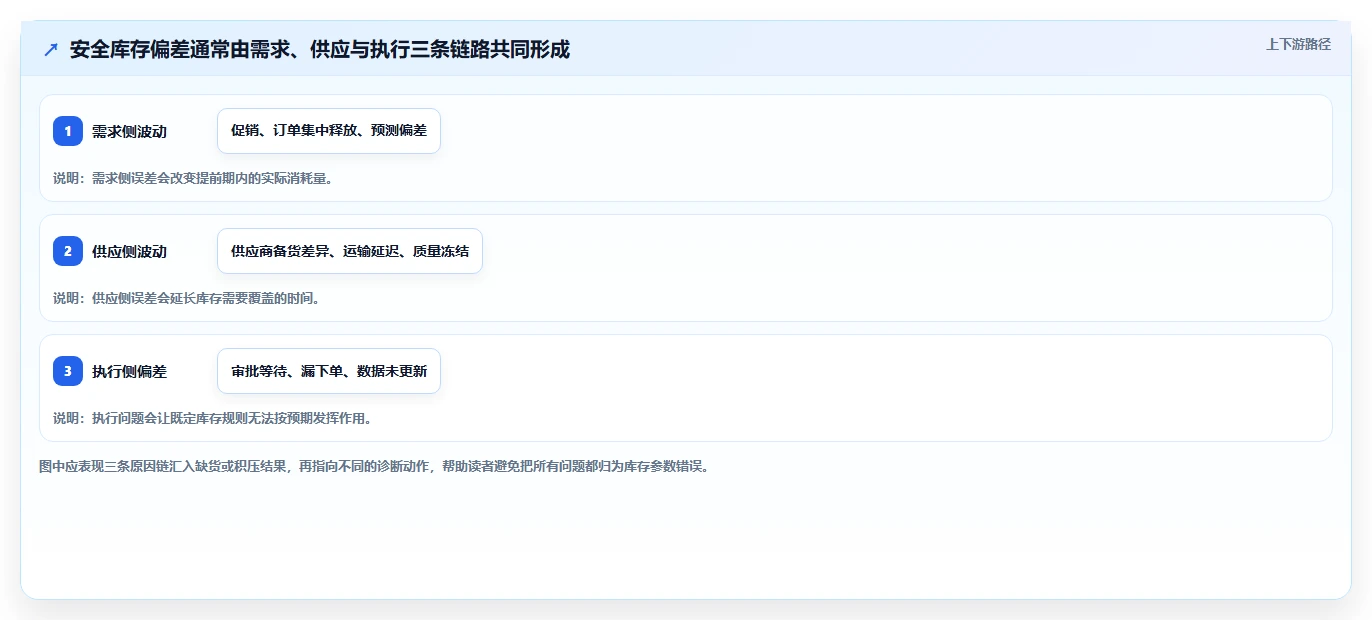Click the number 2 badge for 供应侧波动
1372x620 pixels.
(x=68, y=251)
